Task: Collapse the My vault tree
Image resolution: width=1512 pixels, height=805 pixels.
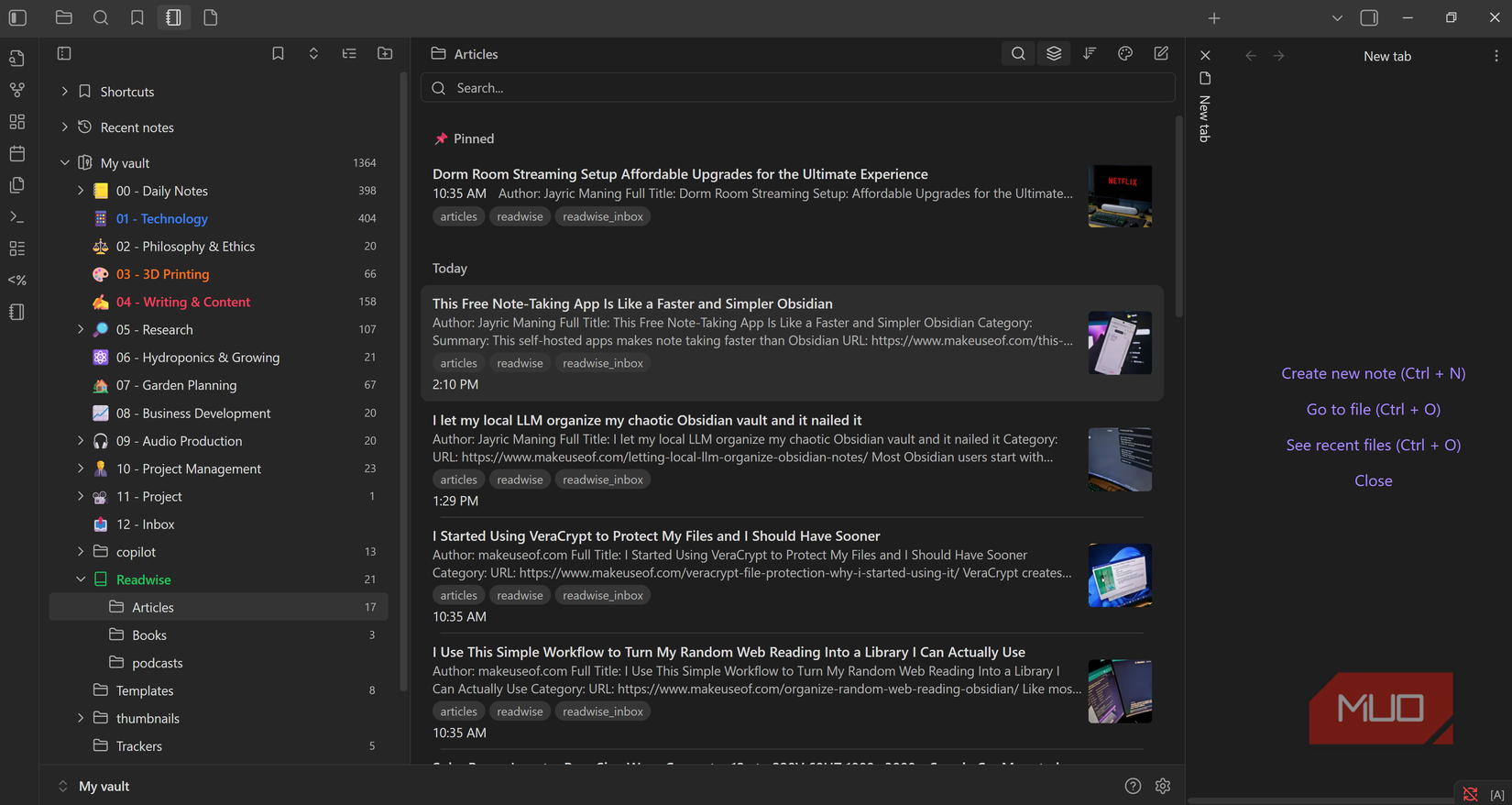Action: pos(64,163)
